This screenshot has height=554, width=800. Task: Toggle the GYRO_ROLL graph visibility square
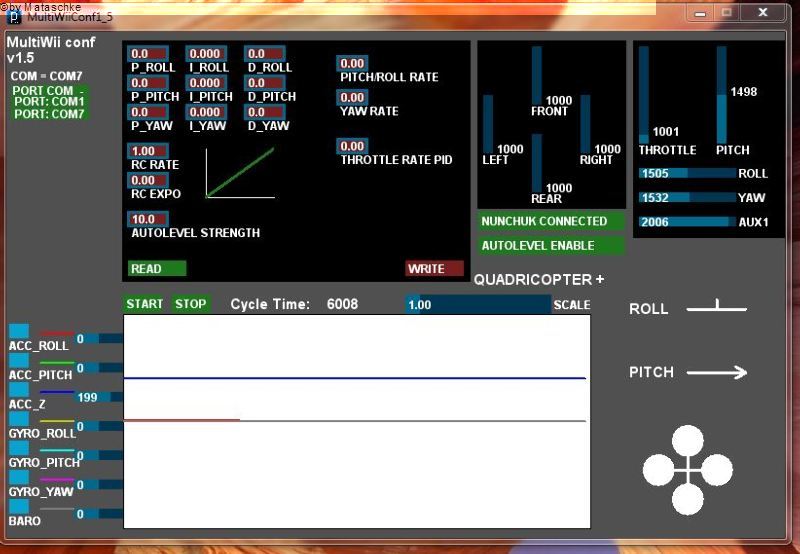[x=19, y=418]
